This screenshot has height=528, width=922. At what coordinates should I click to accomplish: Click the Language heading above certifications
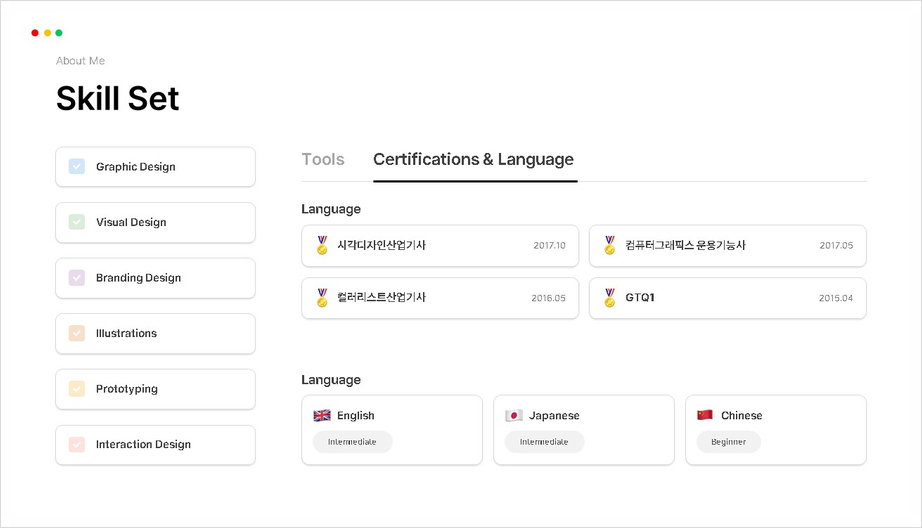(331, 209)
